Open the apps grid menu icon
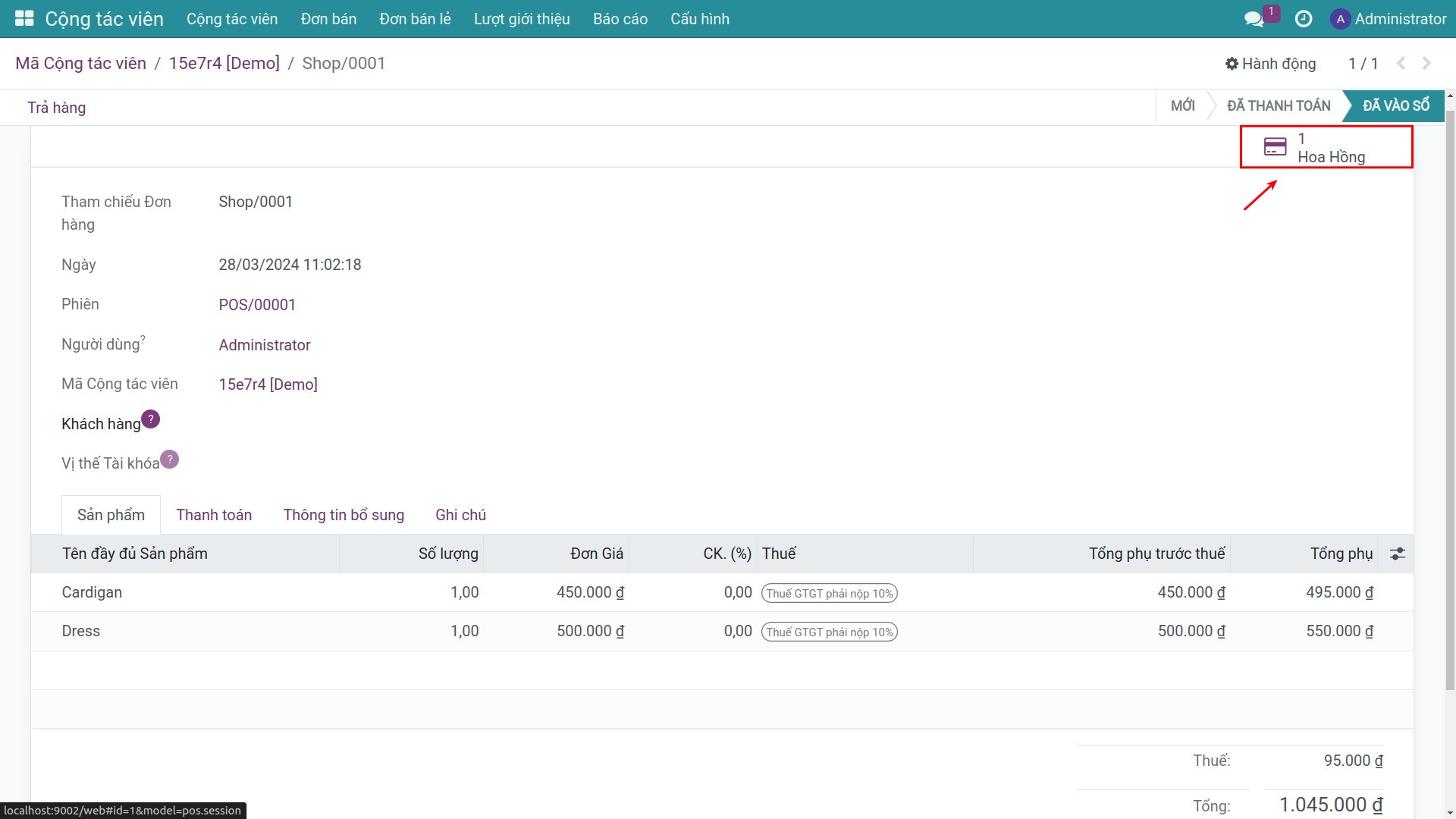The width and height of the screenshot is (1456, 819). pyautogui.click(x=24, y=18)
